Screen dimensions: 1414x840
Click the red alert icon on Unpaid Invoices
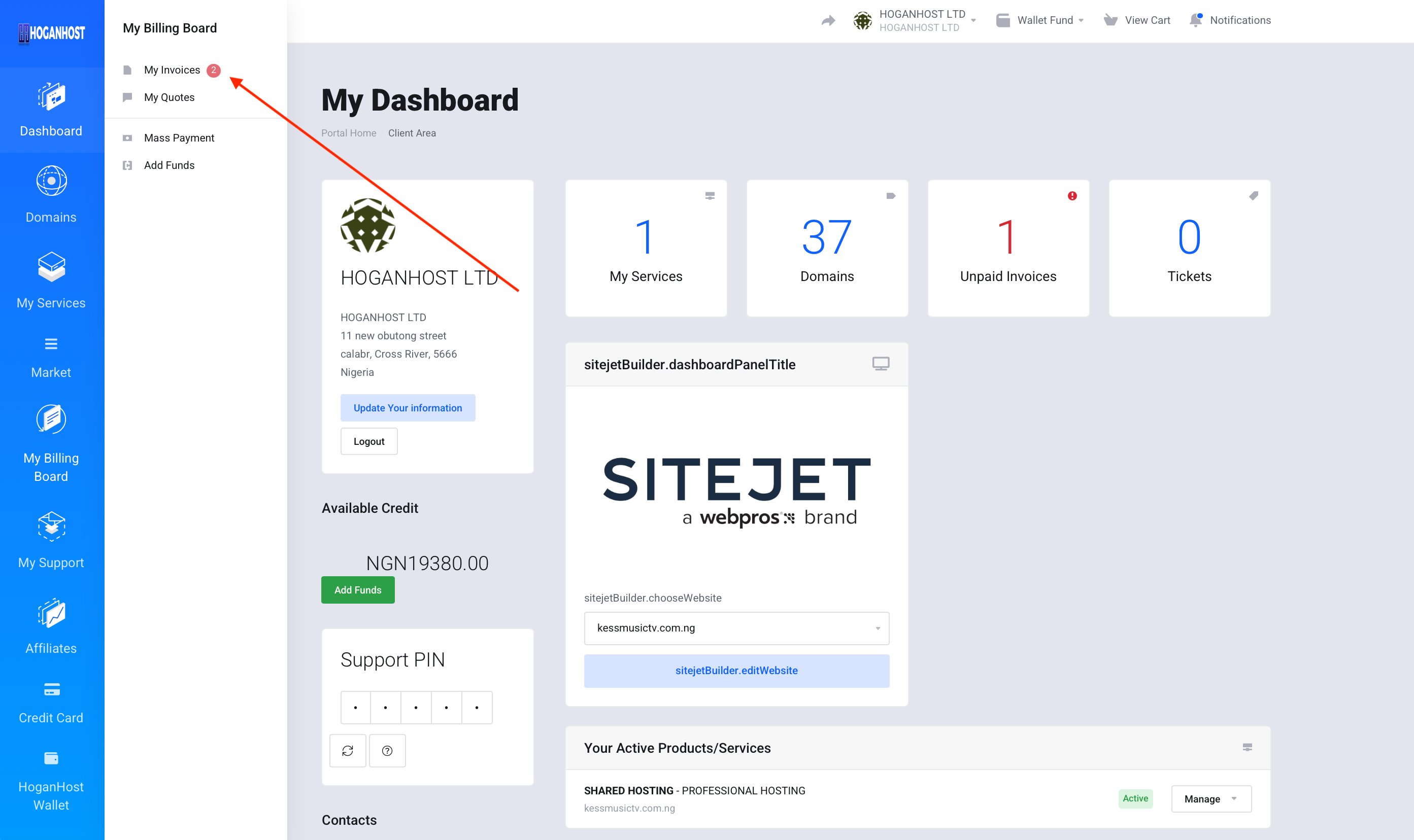(1072, 196)
